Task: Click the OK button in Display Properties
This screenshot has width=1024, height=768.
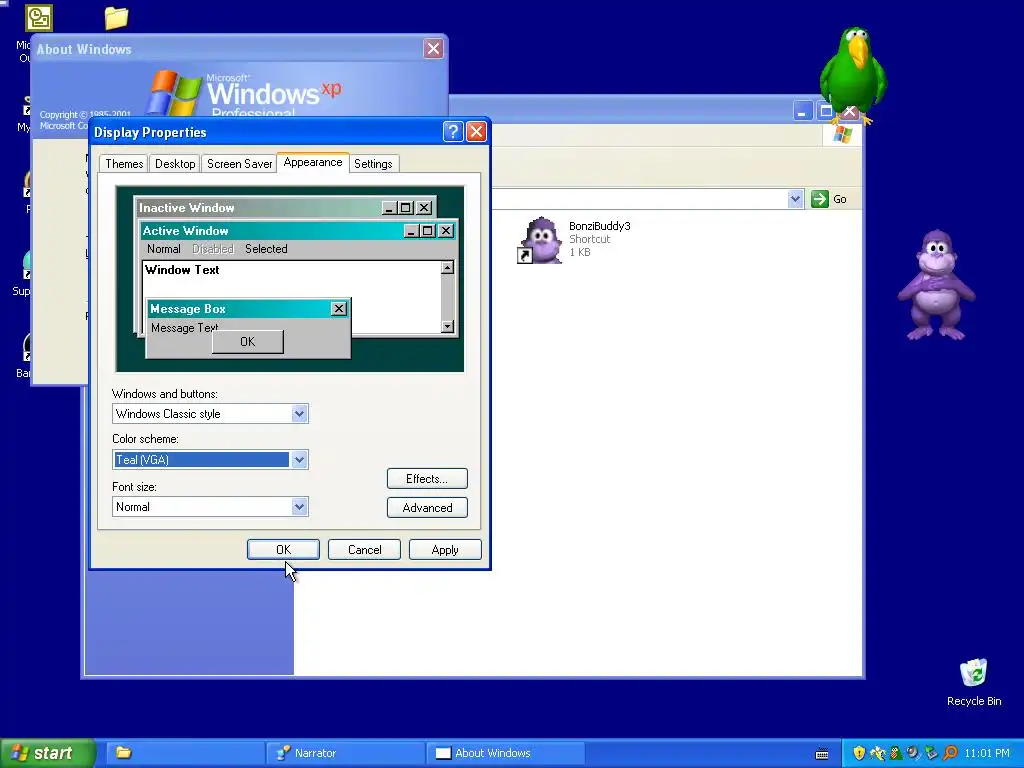Action: point(283,550)
